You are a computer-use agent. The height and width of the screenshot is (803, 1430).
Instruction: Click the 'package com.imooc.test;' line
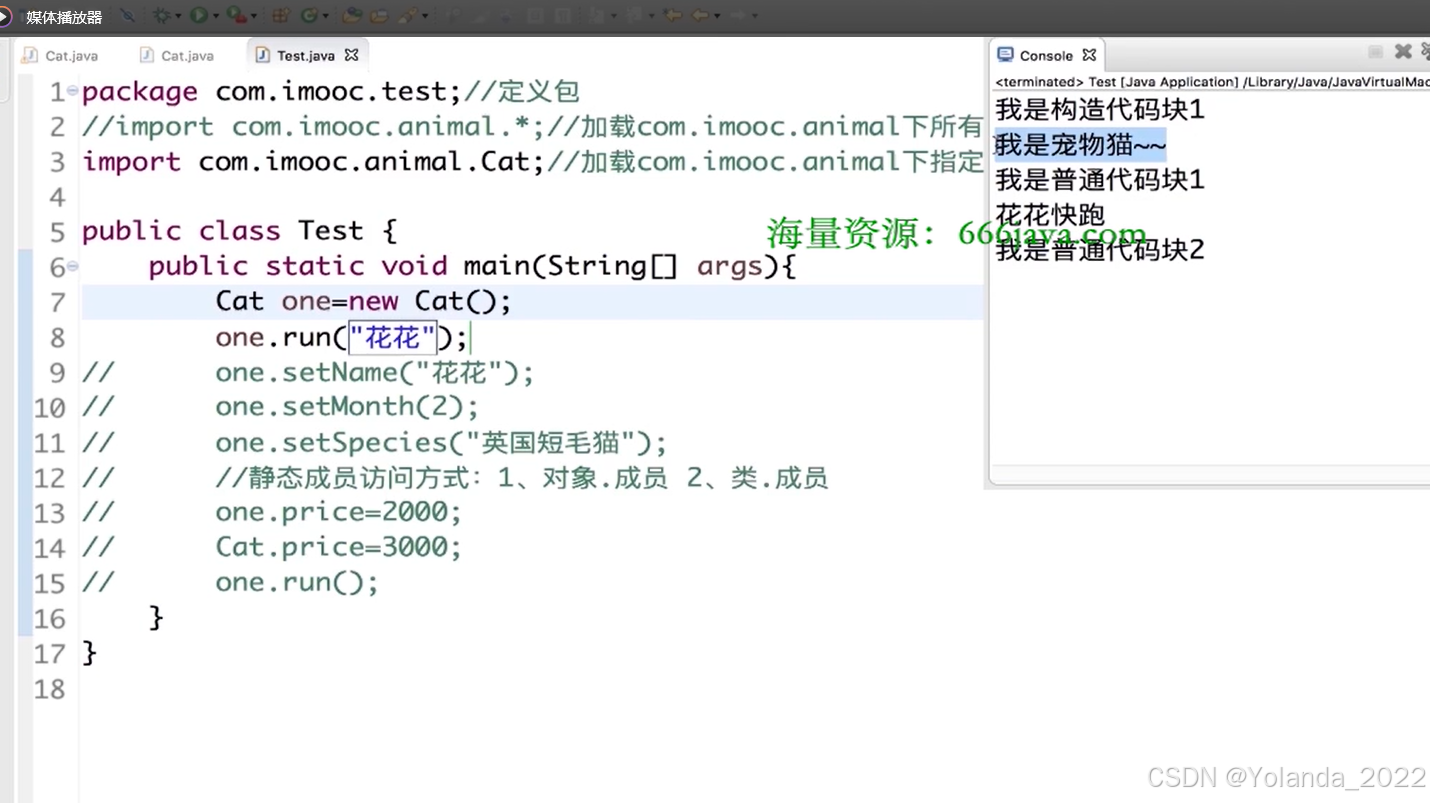[272, 92]
